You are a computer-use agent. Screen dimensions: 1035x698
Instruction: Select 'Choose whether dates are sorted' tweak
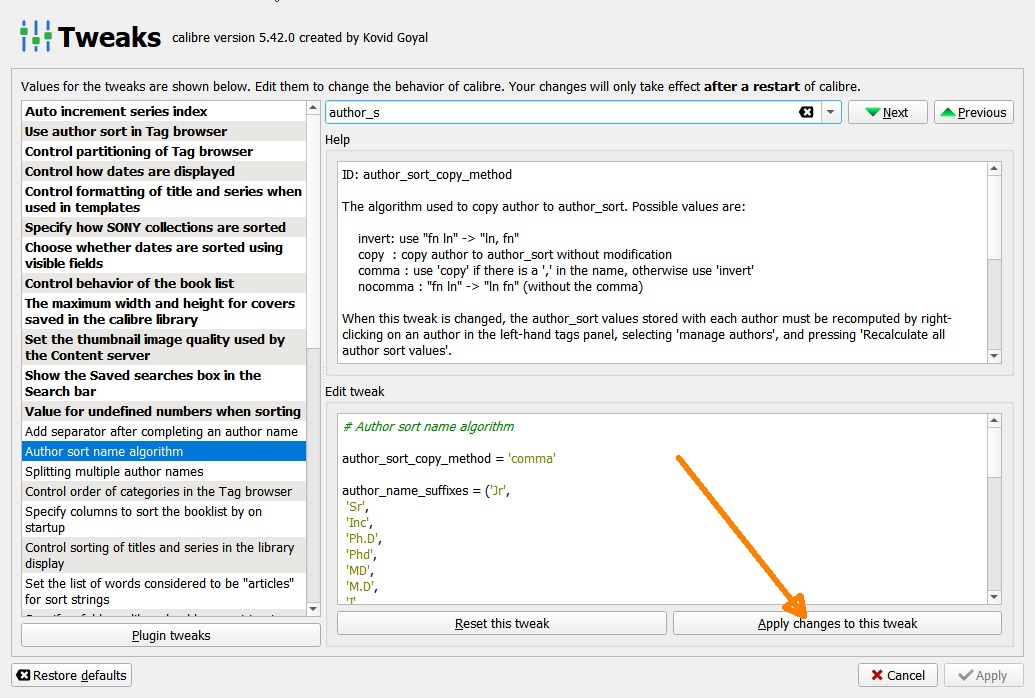point(164,255)
